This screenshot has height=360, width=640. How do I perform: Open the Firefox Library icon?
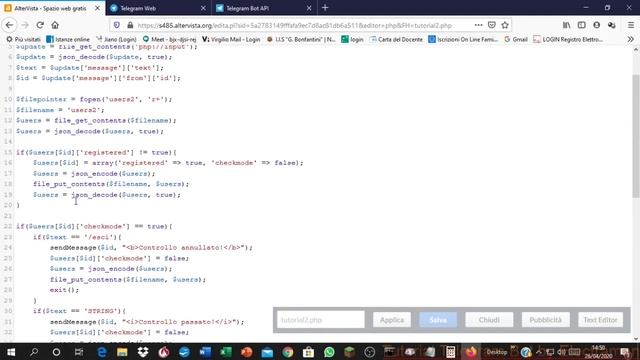pyautogui.click(x=567, y=25)
